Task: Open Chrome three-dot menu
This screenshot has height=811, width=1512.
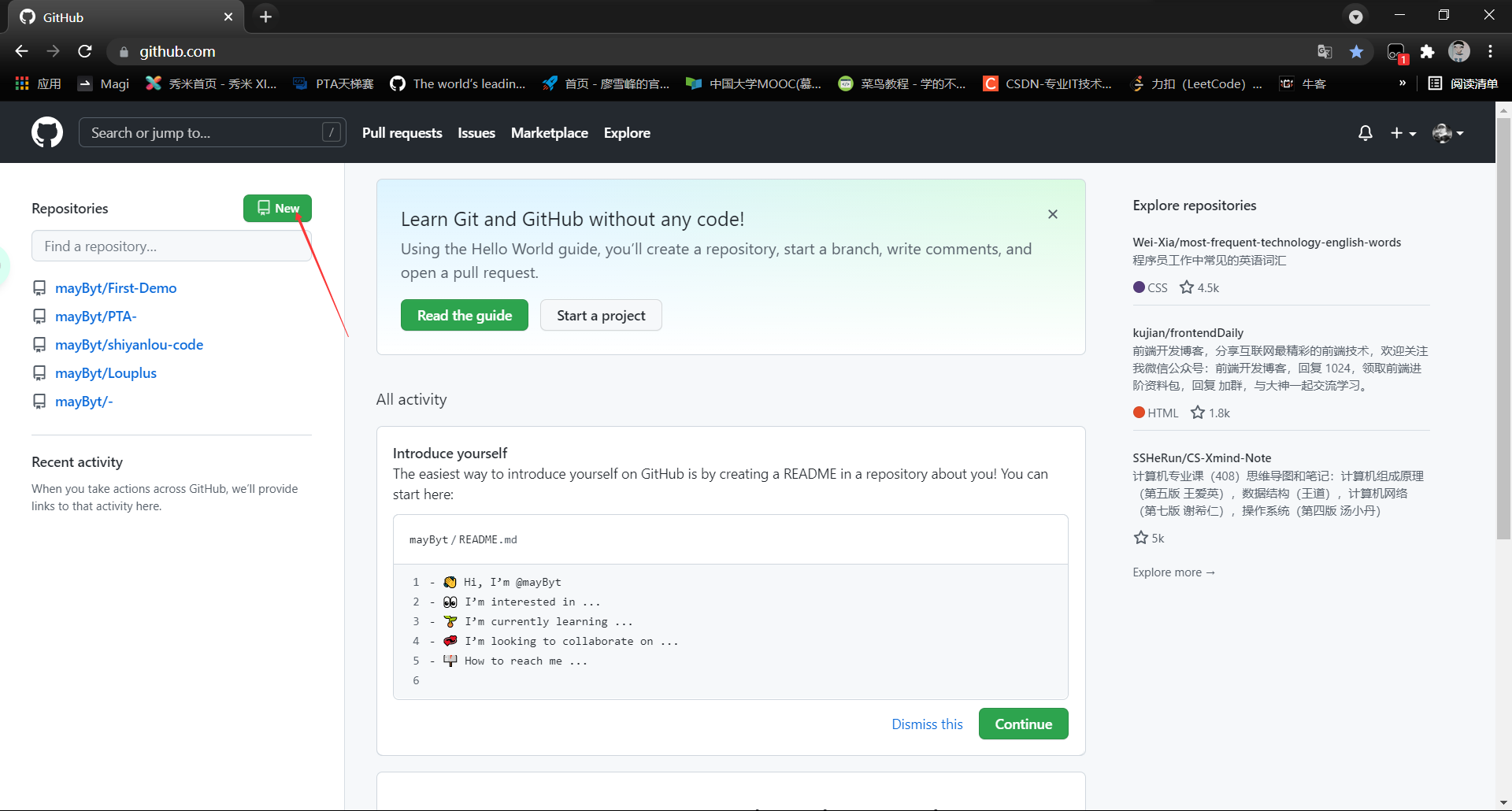Action: click(1490, 51)
